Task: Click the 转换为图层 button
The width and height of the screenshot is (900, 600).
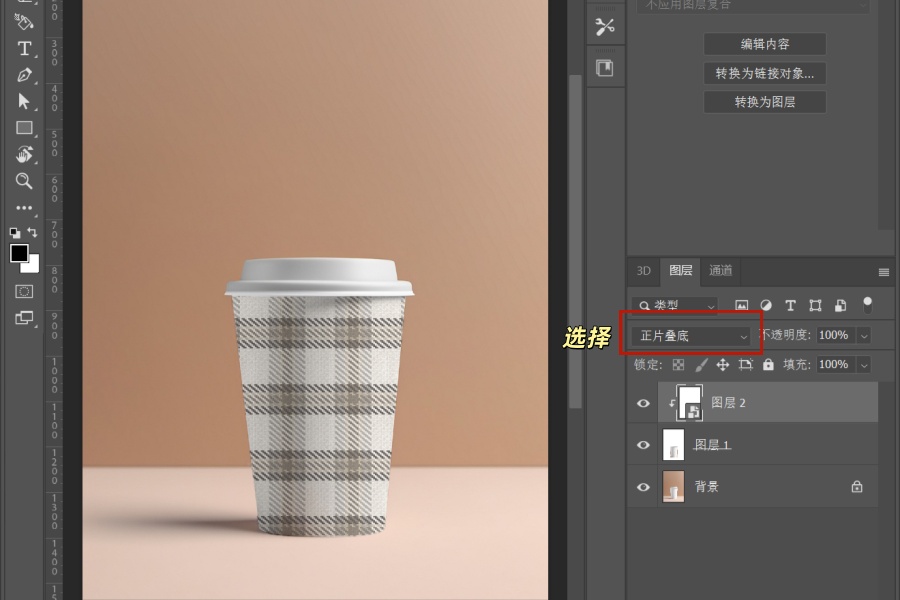Action: click(x=765, y=102)
